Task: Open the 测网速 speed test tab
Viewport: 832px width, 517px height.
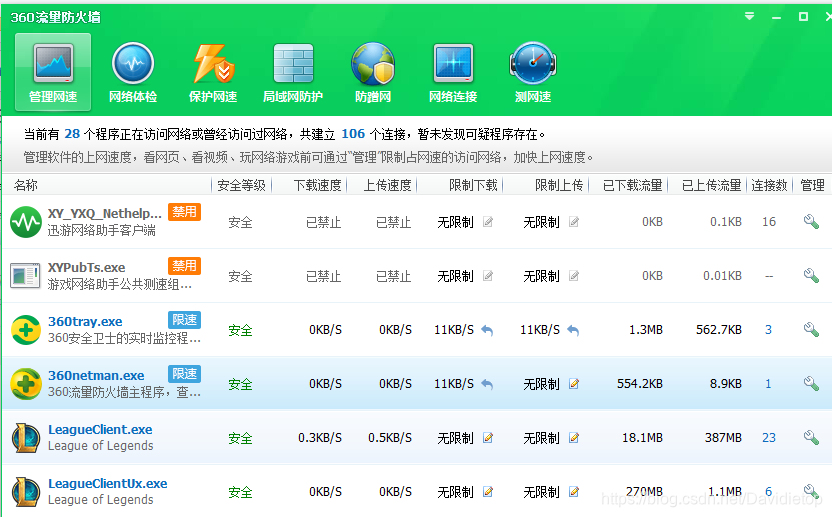Action: (x=533, y=72)
